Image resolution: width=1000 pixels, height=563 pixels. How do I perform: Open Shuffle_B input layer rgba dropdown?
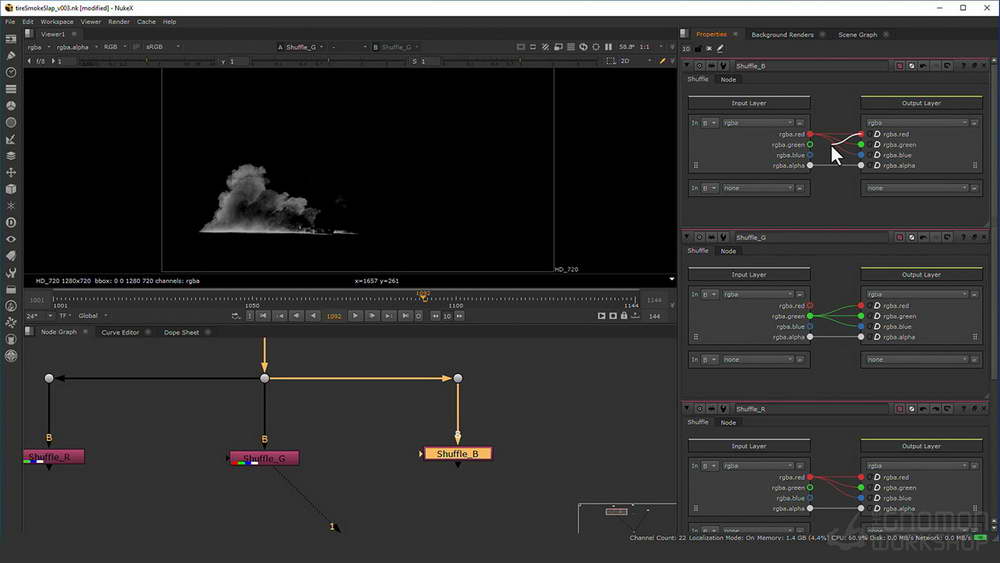tap(758, 122)
